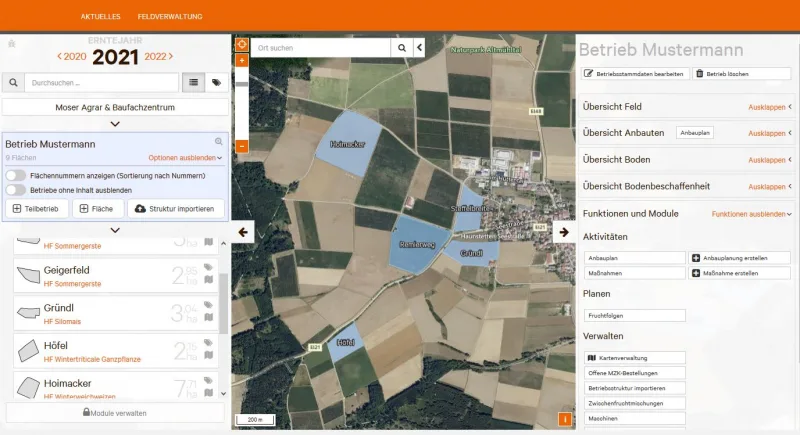Click Maßnahme erstellen button
800x435 pixels.
pyautogui.click(x=739, y=273)
